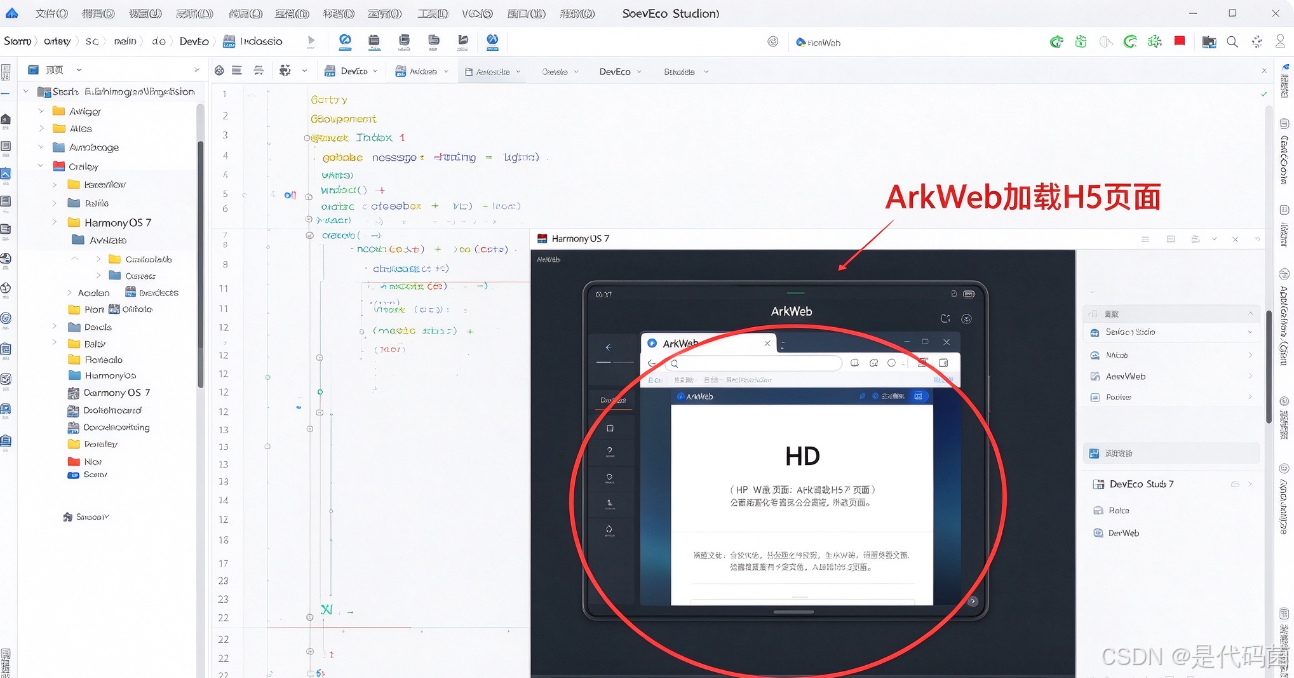Close the ArkWeb browser tab with its X
1294x678 pixels.
point(768,342)
